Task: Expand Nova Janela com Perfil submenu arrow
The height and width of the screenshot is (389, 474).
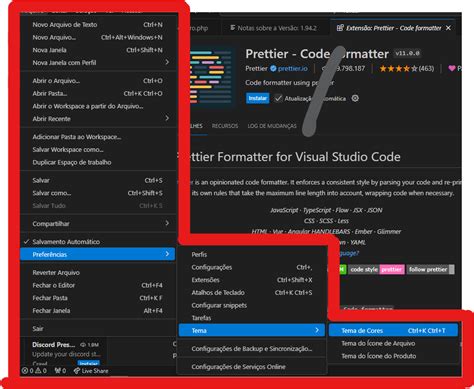Action: click(x=167, y=62)
